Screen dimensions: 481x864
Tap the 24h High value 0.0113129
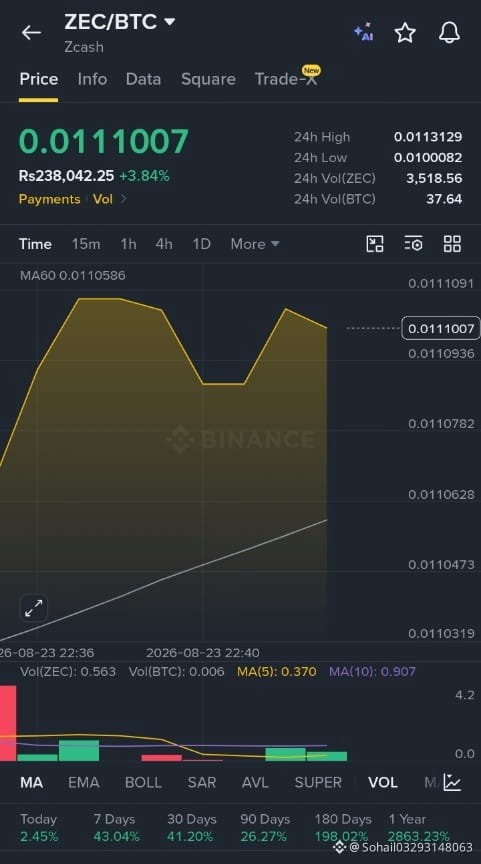(428, 137)
